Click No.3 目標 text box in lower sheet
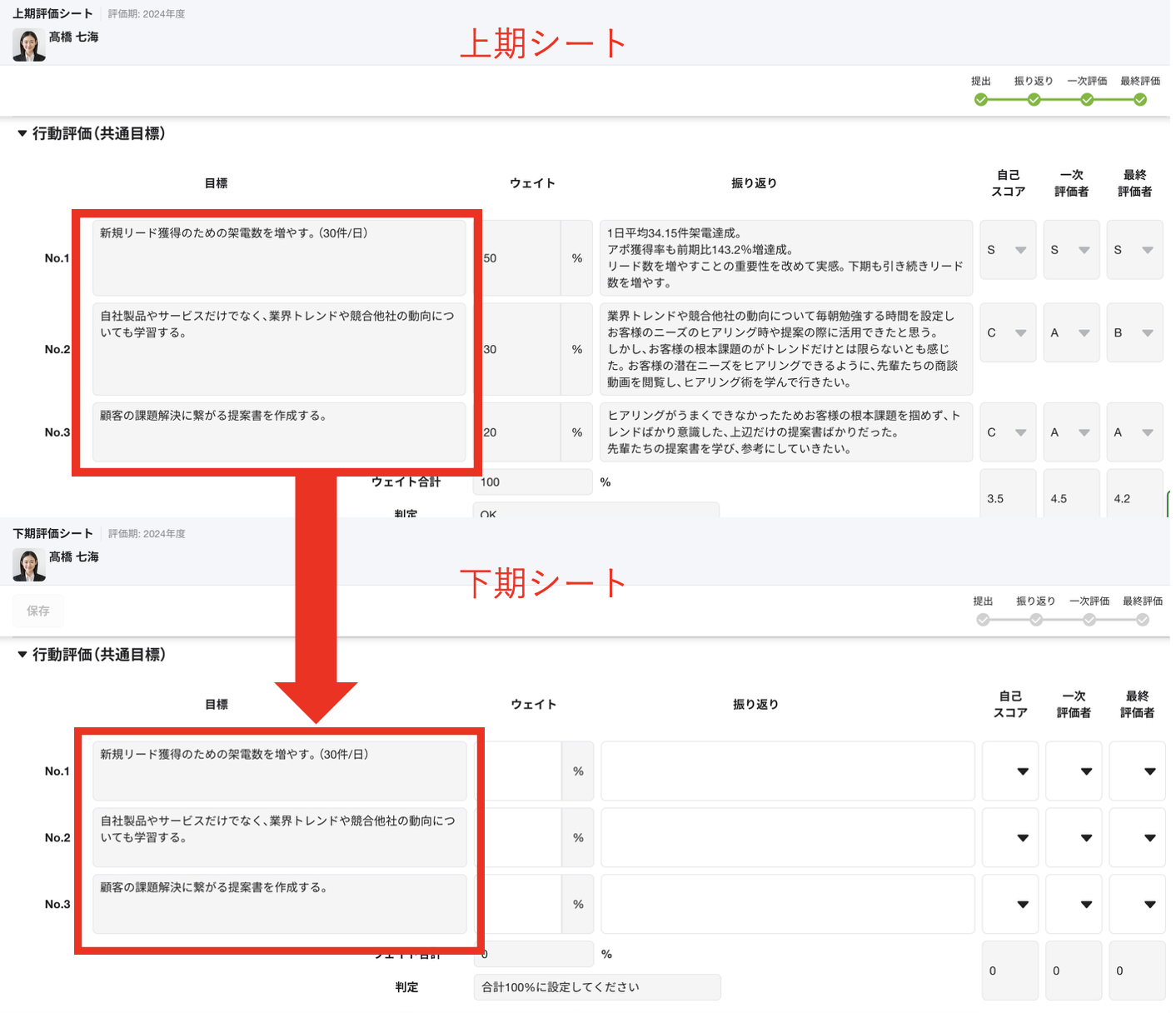Viewport: 1176px width, 1013px height. (x=279, y=904)
